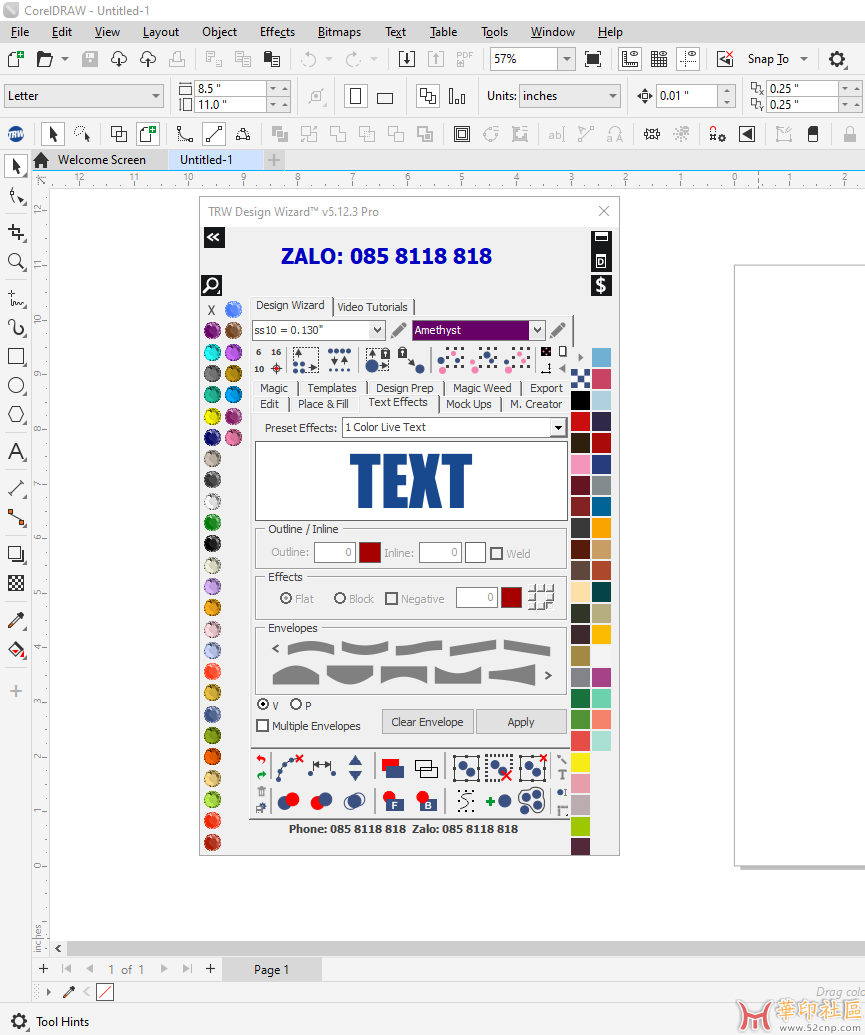Show next envelope shapes with right chevron
The width and height of the screenshot is (865, 1035).
click(x=548, y=675)
